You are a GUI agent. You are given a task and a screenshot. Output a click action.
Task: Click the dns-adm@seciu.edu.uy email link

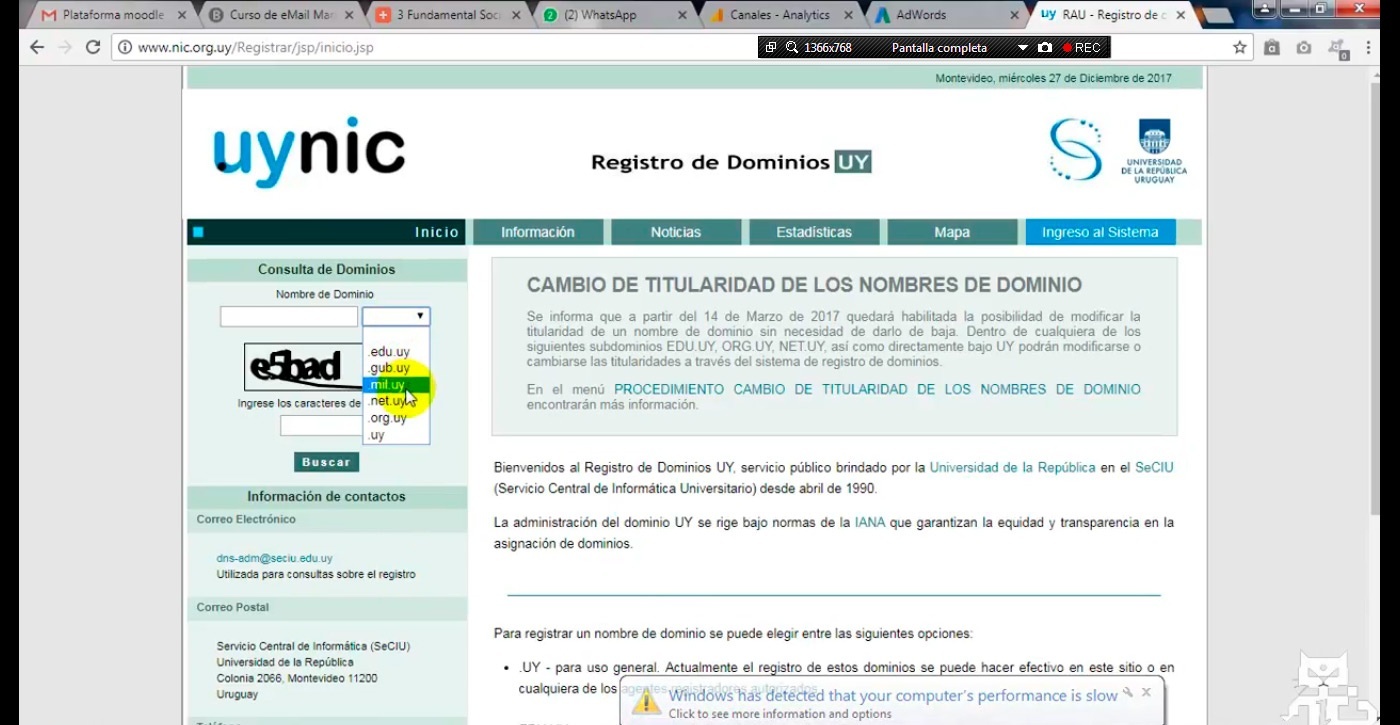point(275,558)
